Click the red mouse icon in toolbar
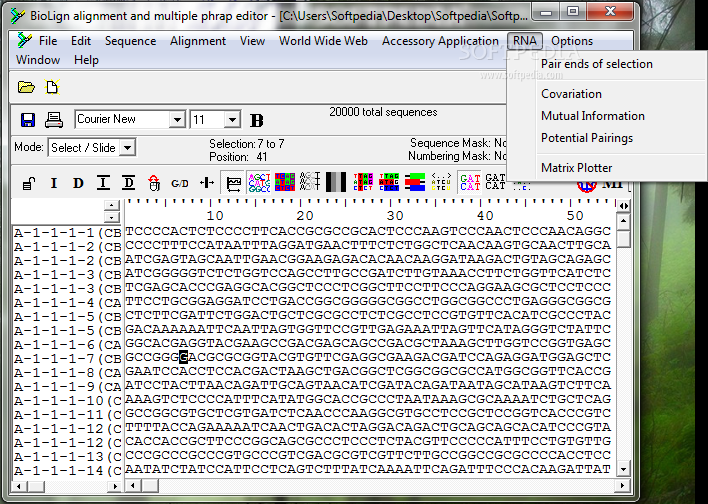The height and width of the screenshot is (504, 708). pyautogui.click(x=154, y=183)
